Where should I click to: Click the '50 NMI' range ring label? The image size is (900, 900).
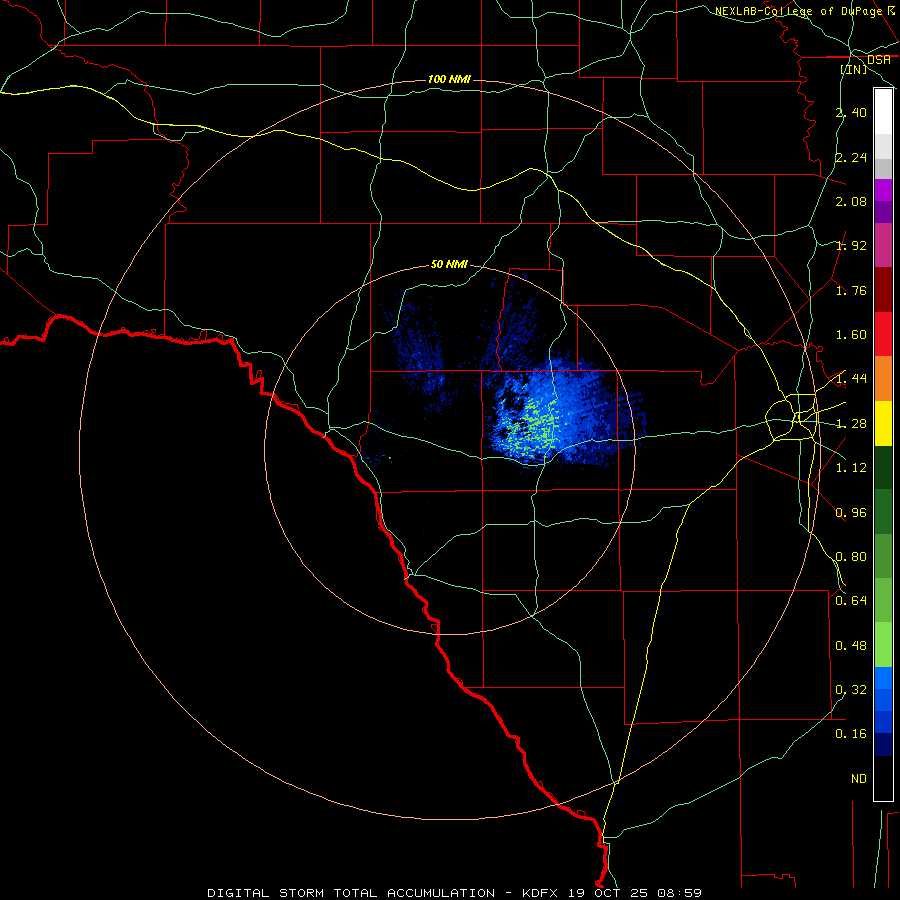coord(449,264)
